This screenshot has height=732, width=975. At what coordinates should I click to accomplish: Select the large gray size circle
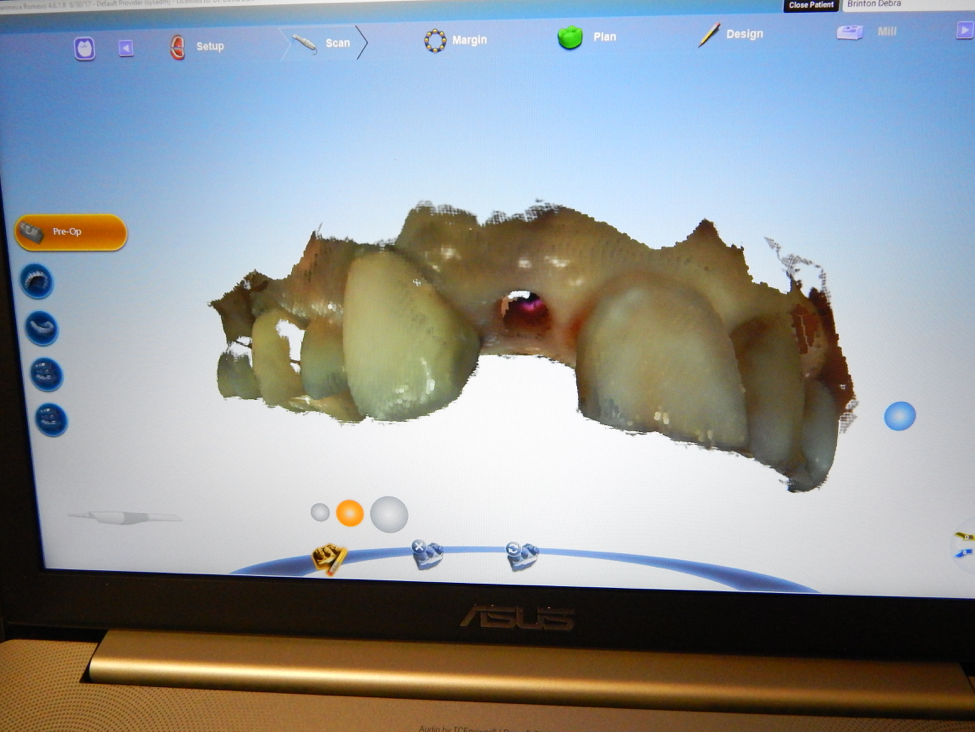389,514
